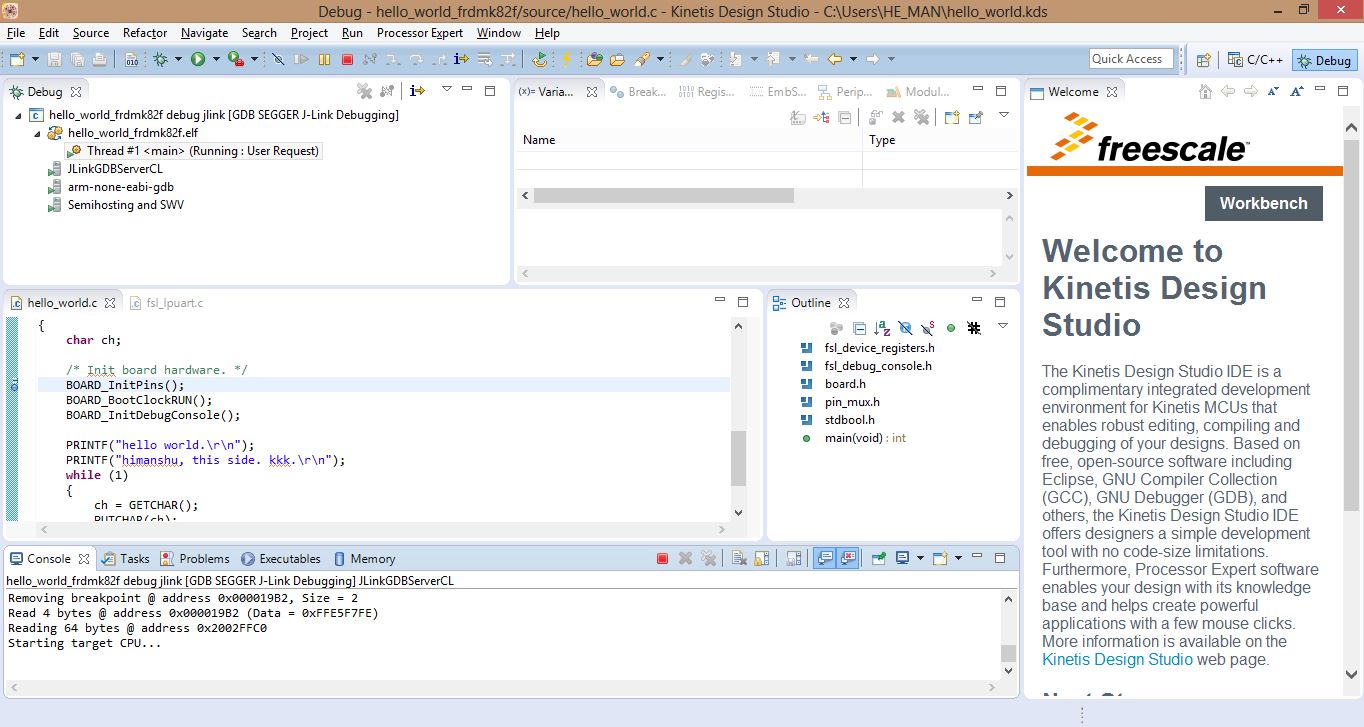Image resolution: width=1364 pixels, height=727 pixels.
Task: Collapse the hello_world_frdmk82f debug jlink launch tree node
Action: click(19, 115)
